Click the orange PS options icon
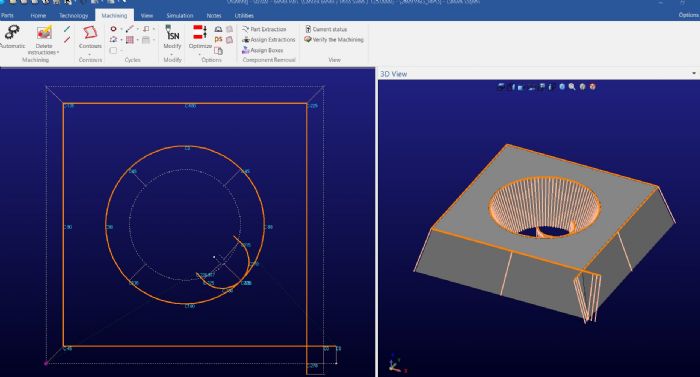 coord(218,39)
